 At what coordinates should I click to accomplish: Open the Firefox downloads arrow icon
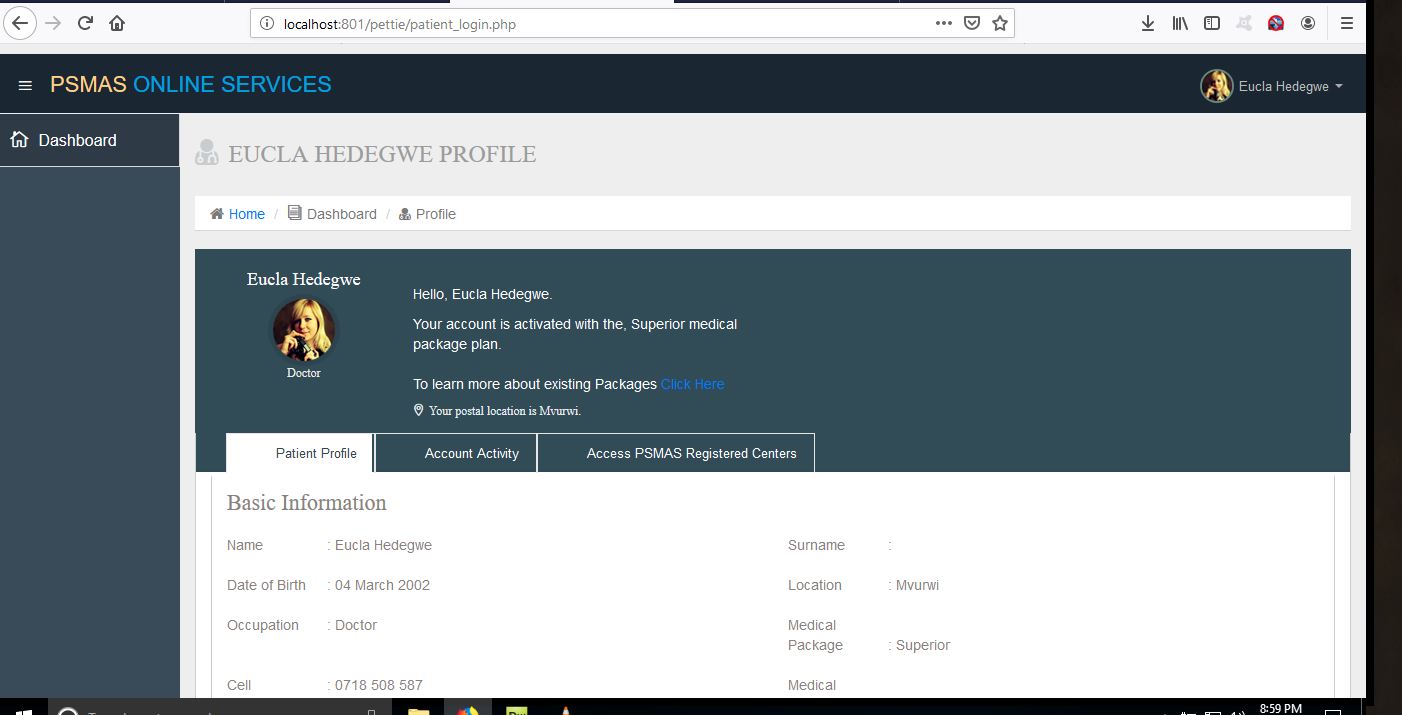click(x=1148, y=23)
